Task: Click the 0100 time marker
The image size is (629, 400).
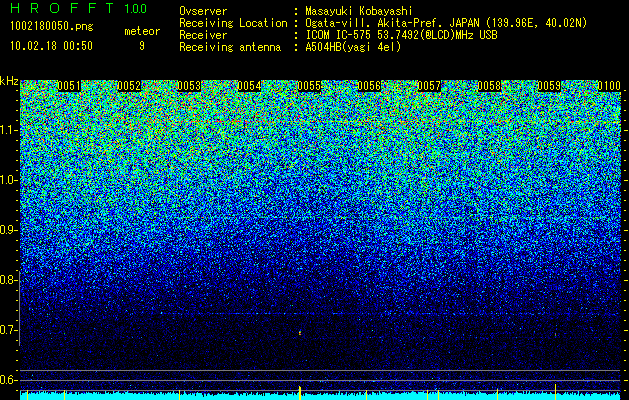Action: point(609,86)
